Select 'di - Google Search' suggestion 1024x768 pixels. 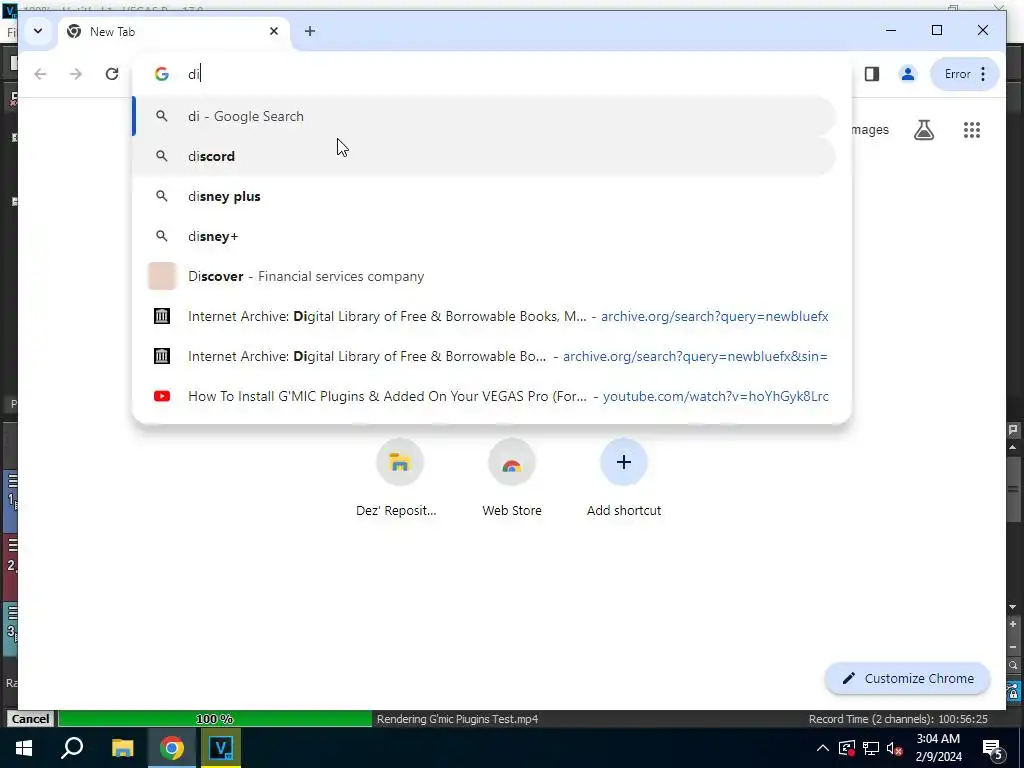(x=485, y=116)
